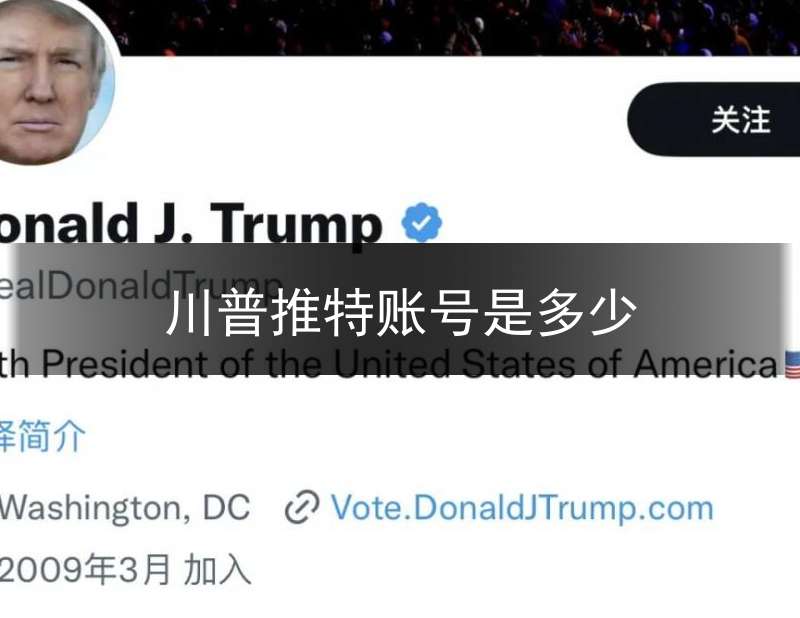Viewport: 800px width, 618px height.
Task: Click the American flag emoji in bio
Action: [791, 364]
